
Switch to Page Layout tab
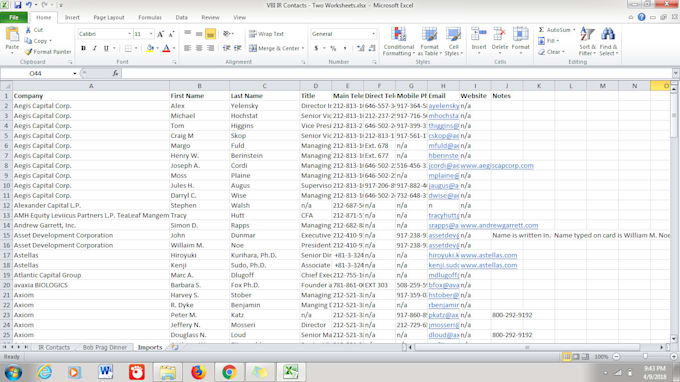point(109,17)
